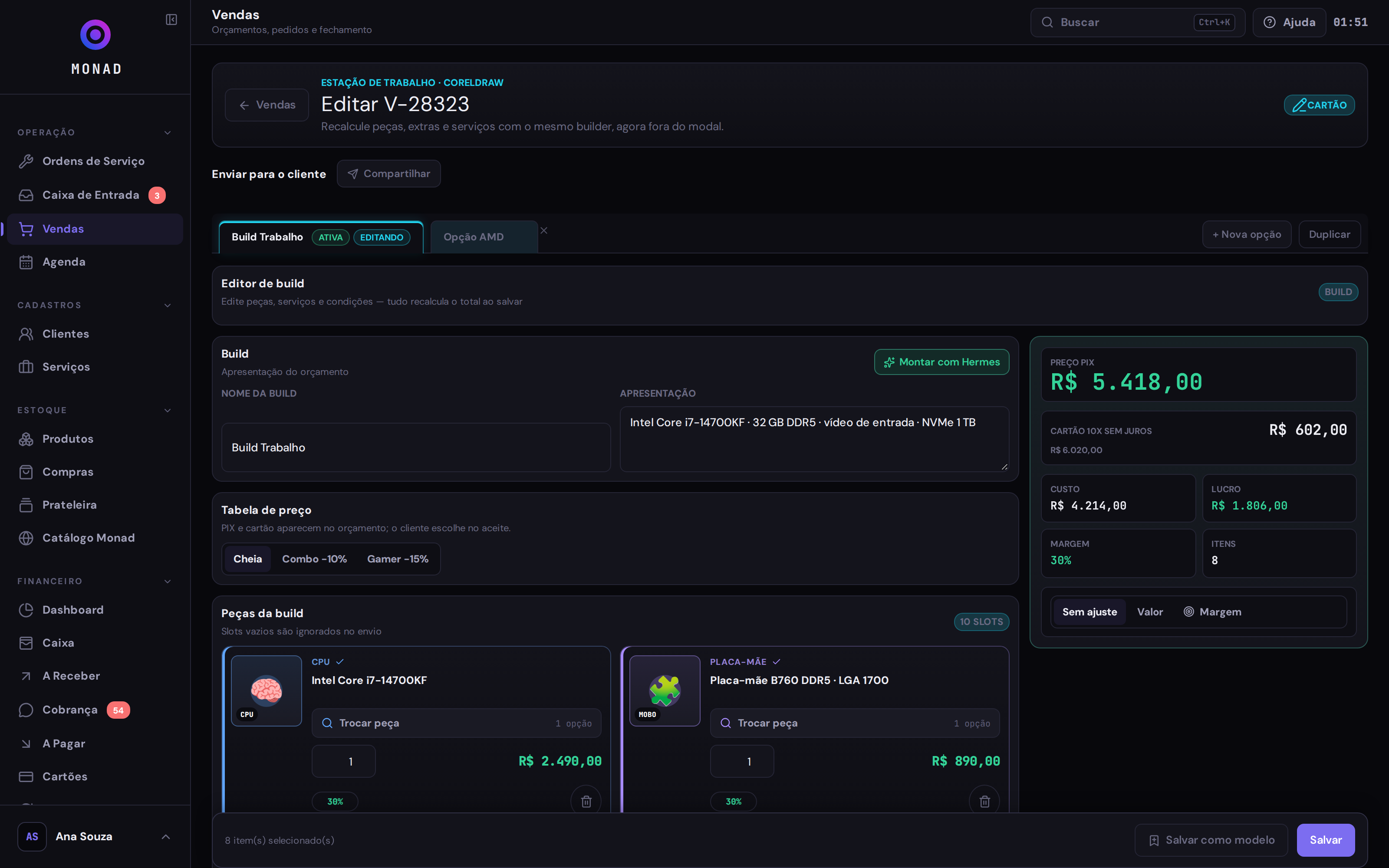
Task: Open Serviços briefcase item
Action: [x=95, y=367]
